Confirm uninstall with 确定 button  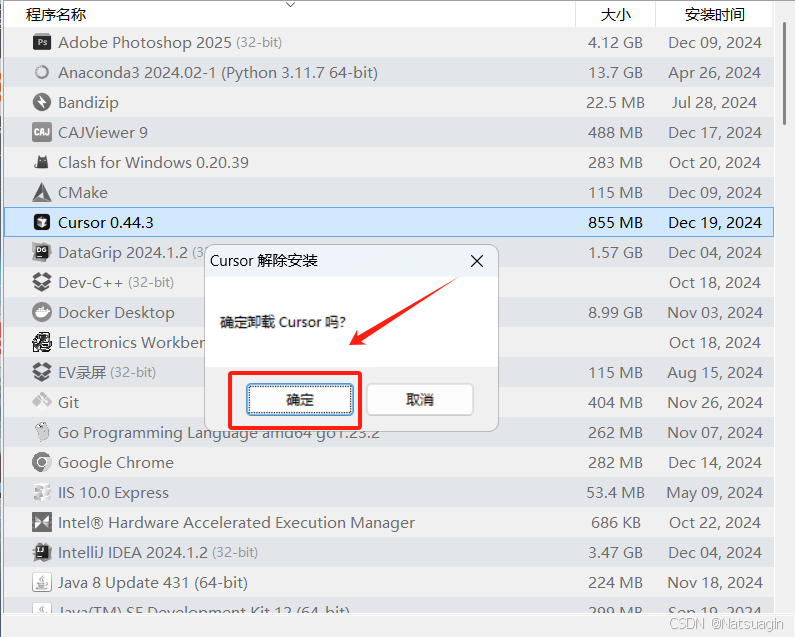pyautogui.click(x=300, y=400)
